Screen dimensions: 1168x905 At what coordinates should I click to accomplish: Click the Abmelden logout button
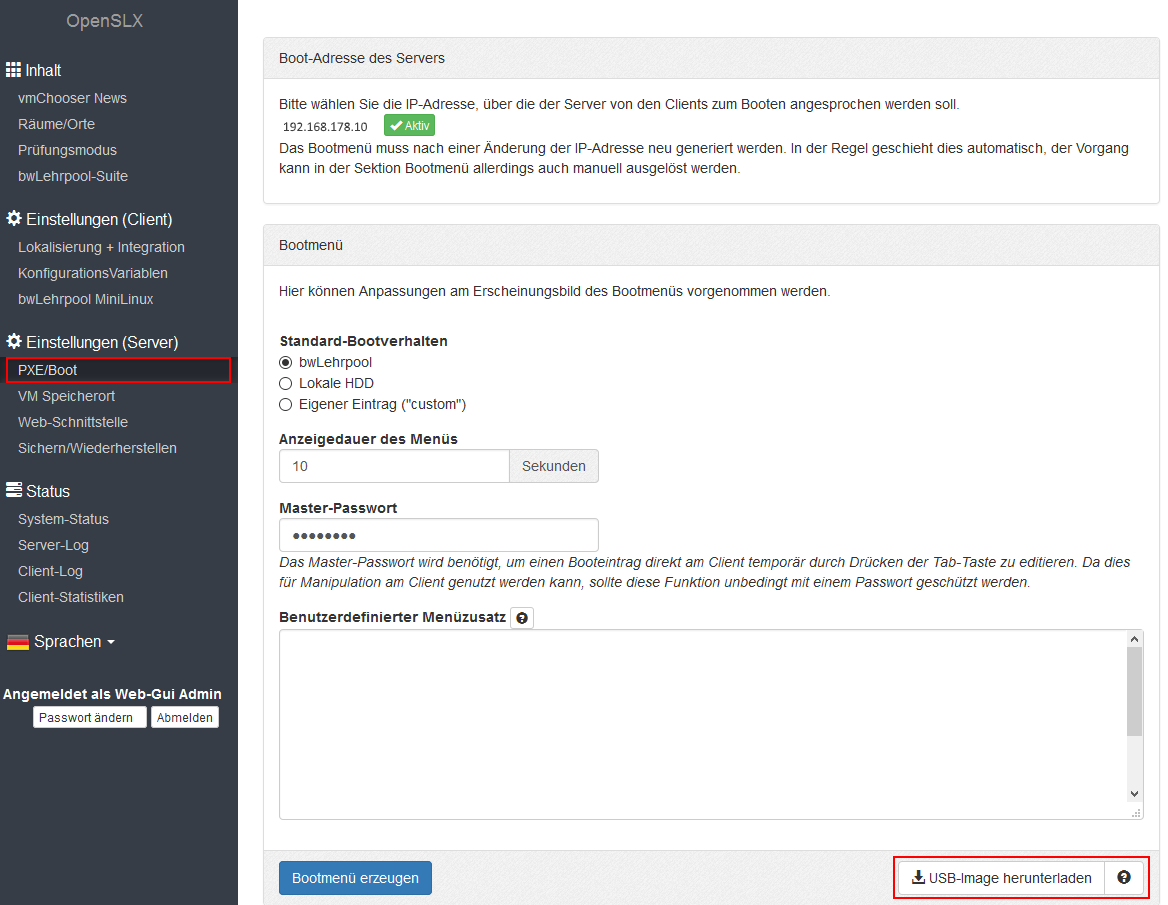[184, 717]
